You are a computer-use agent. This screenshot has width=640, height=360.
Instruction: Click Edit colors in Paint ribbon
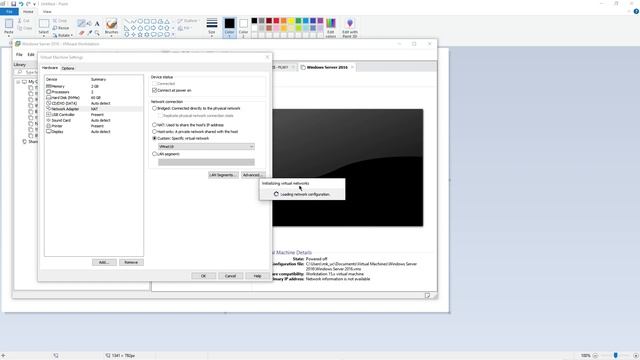(x=331, y=27)
